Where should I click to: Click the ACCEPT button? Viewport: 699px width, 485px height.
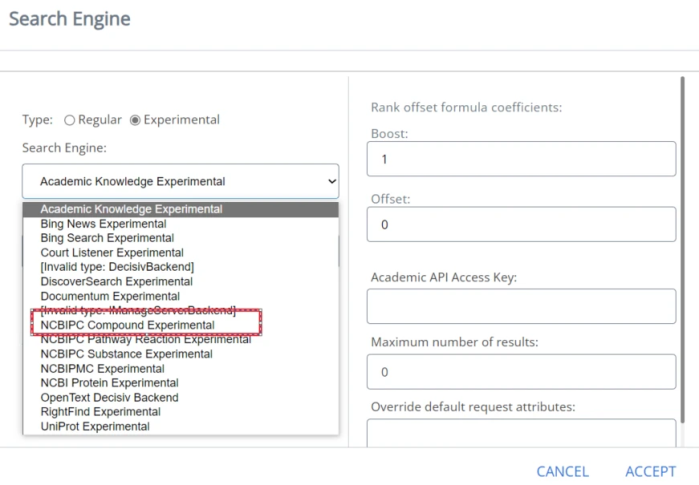pyautogui.click(x=650, y=472)
